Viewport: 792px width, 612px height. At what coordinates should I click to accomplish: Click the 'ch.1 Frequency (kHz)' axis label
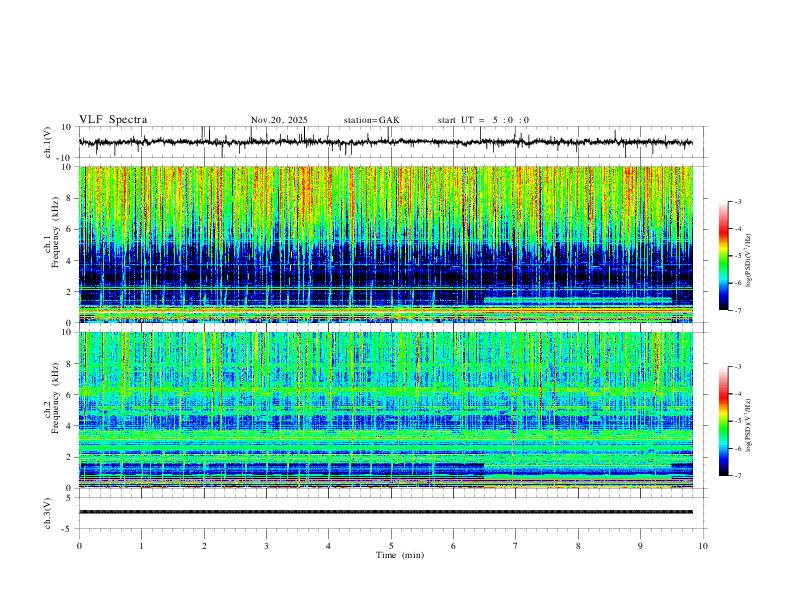coord(52,232)
